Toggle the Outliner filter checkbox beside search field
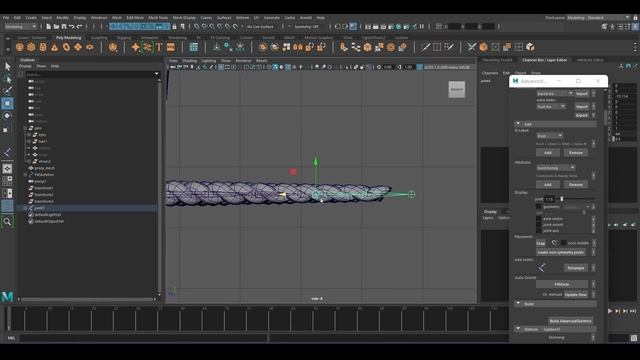 click(x=21, y=74)
